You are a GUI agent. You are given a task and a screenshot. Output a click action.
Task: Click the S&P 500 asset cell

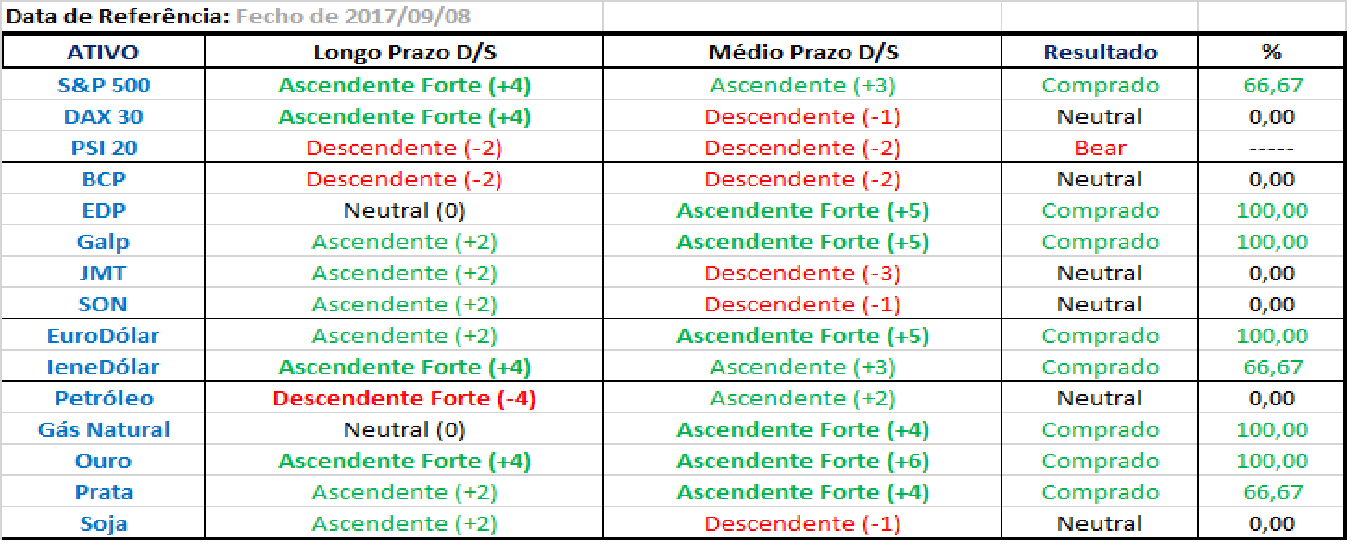[x=103, y=85]
